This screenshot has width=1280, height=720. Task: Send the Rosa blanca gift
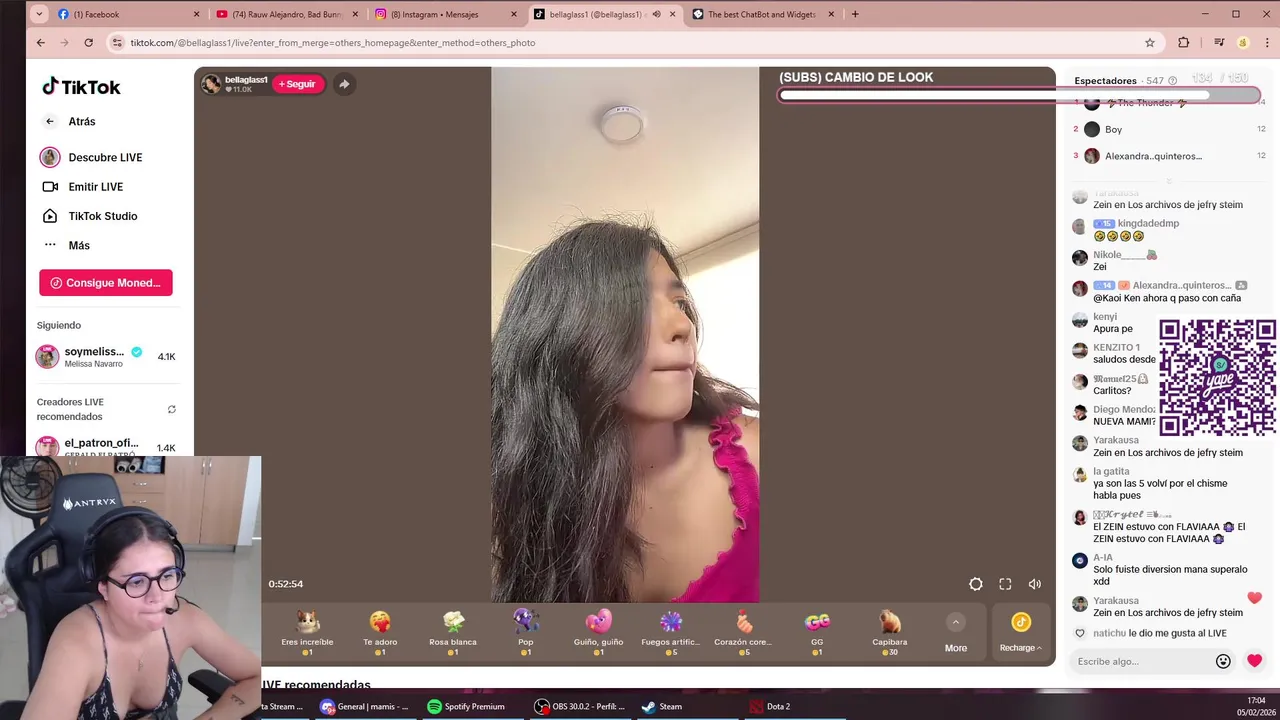(x=453, y=632)
